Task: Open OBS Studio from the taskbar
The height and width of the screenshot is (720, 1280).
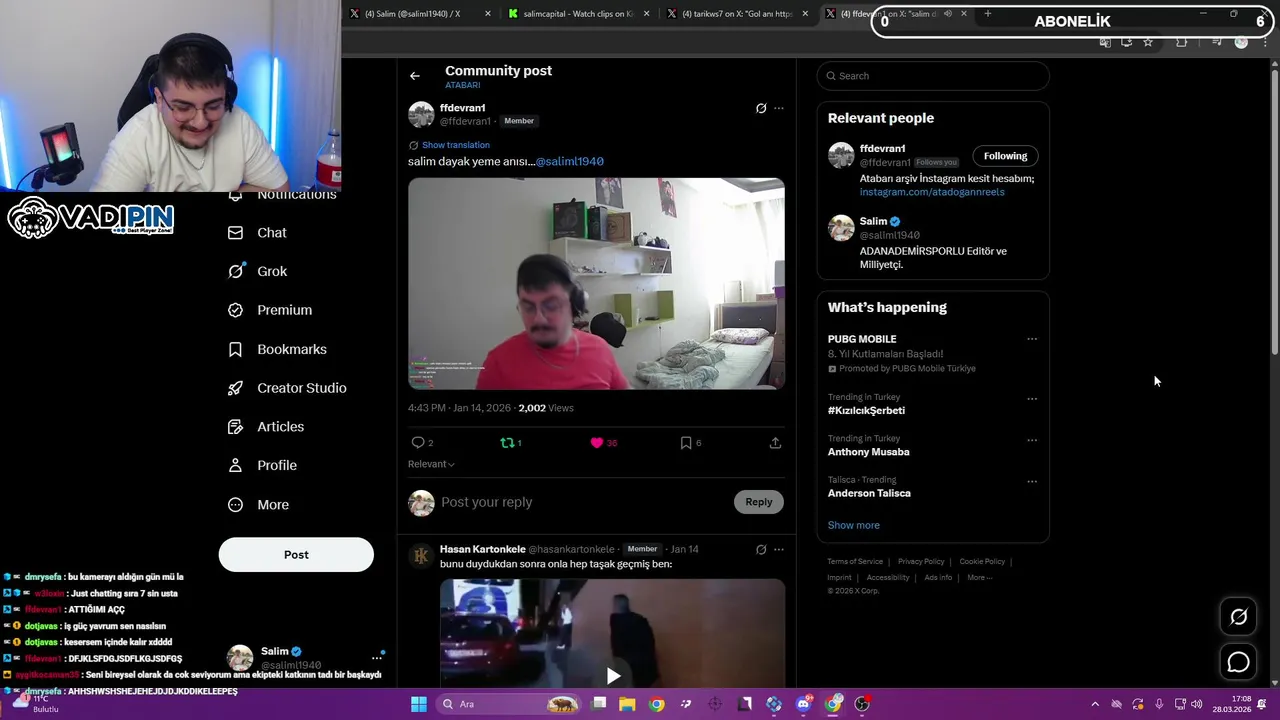Action: [862, 704]
